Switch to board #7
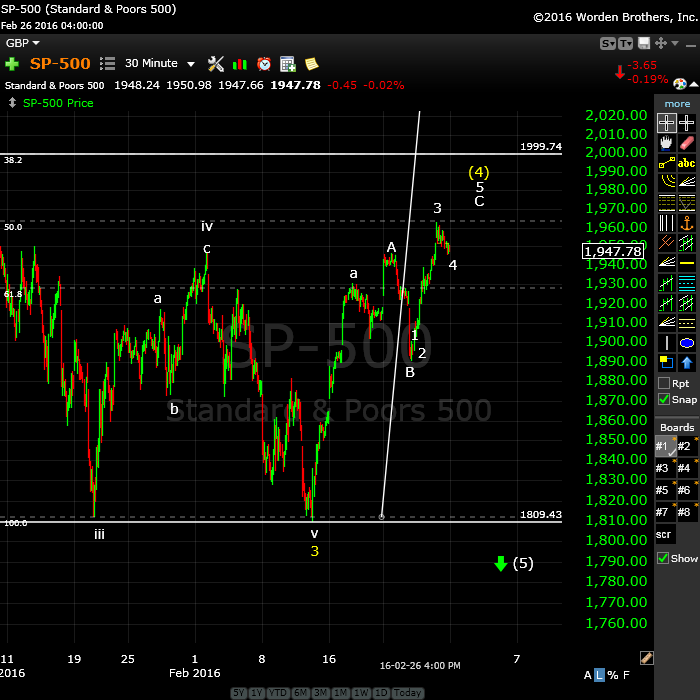 pyautogui.click(x=665, y=512)
